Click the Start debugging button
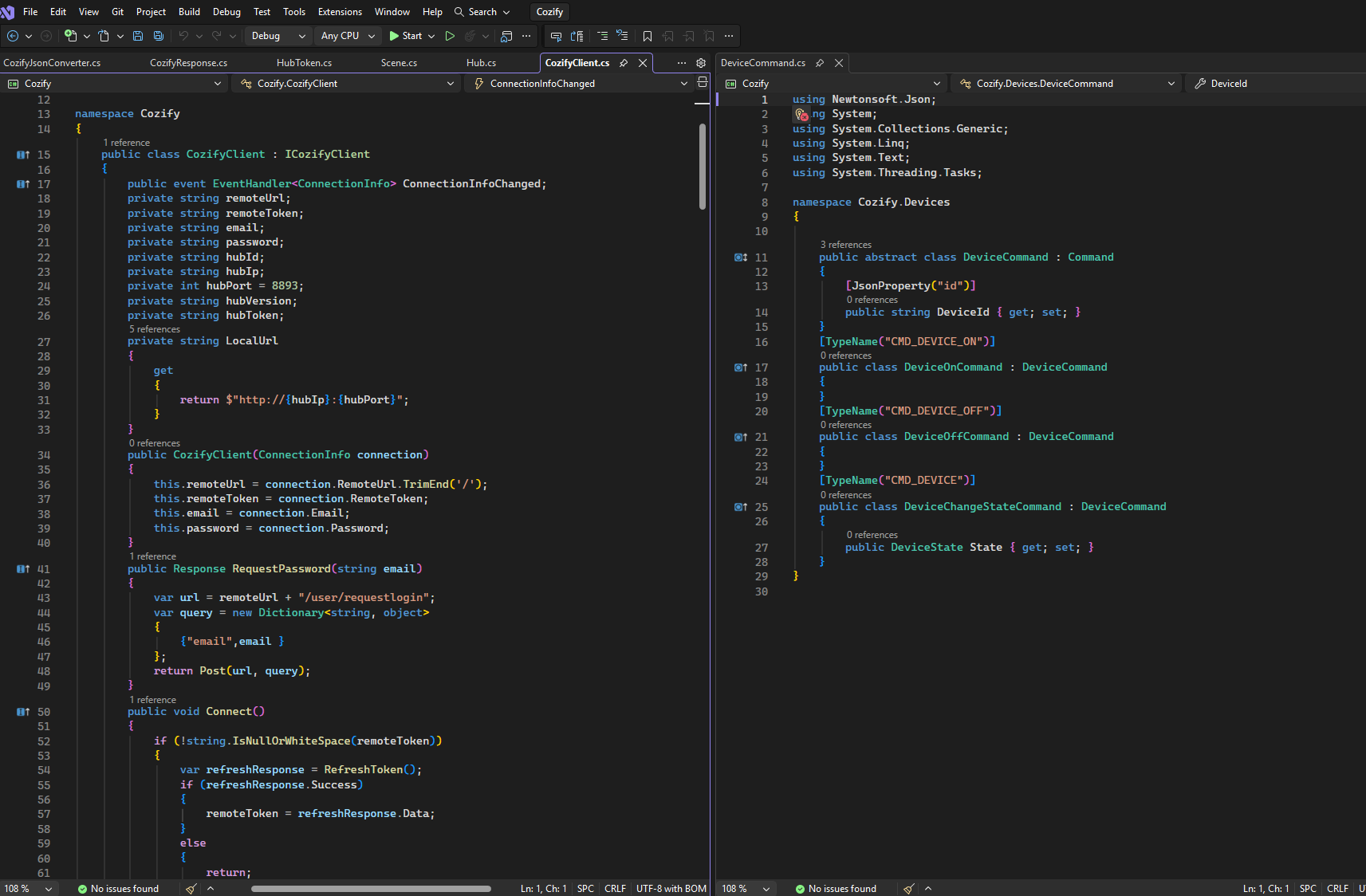 (x=406, y=36)
